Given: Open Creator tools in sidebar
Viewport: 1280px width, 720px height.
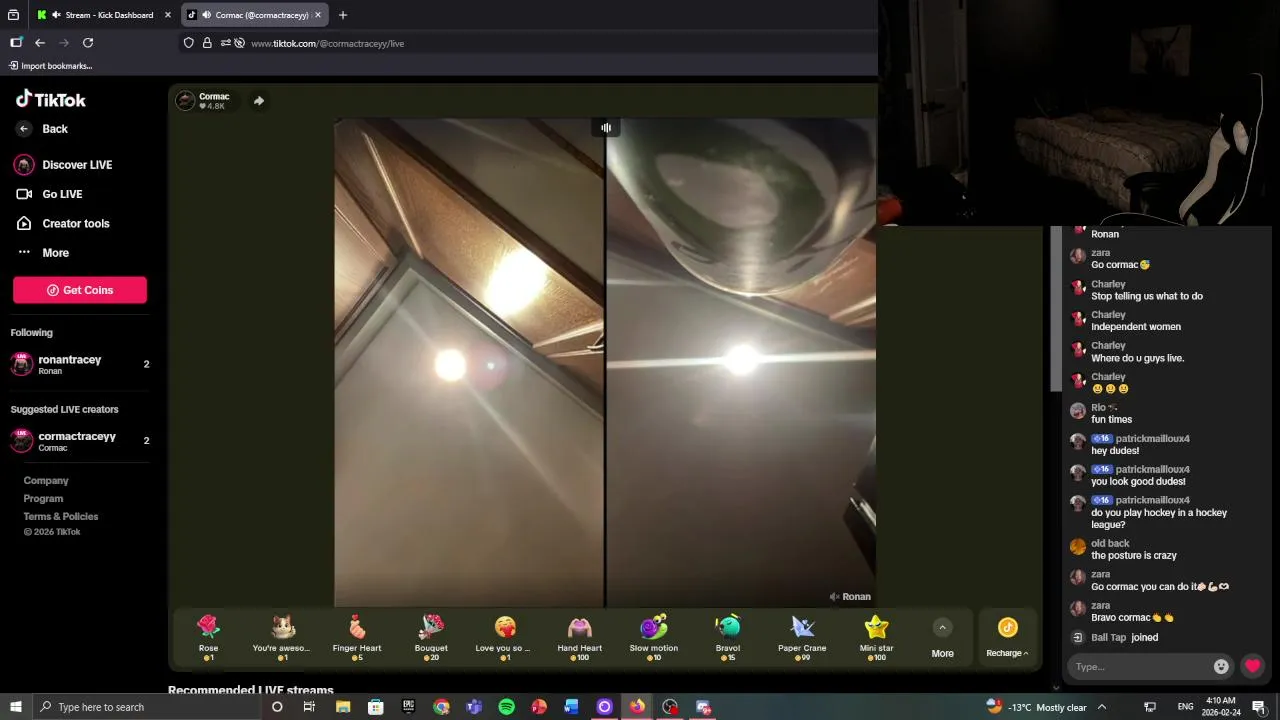Looking at the screenshot, I should tap(63, 223).
